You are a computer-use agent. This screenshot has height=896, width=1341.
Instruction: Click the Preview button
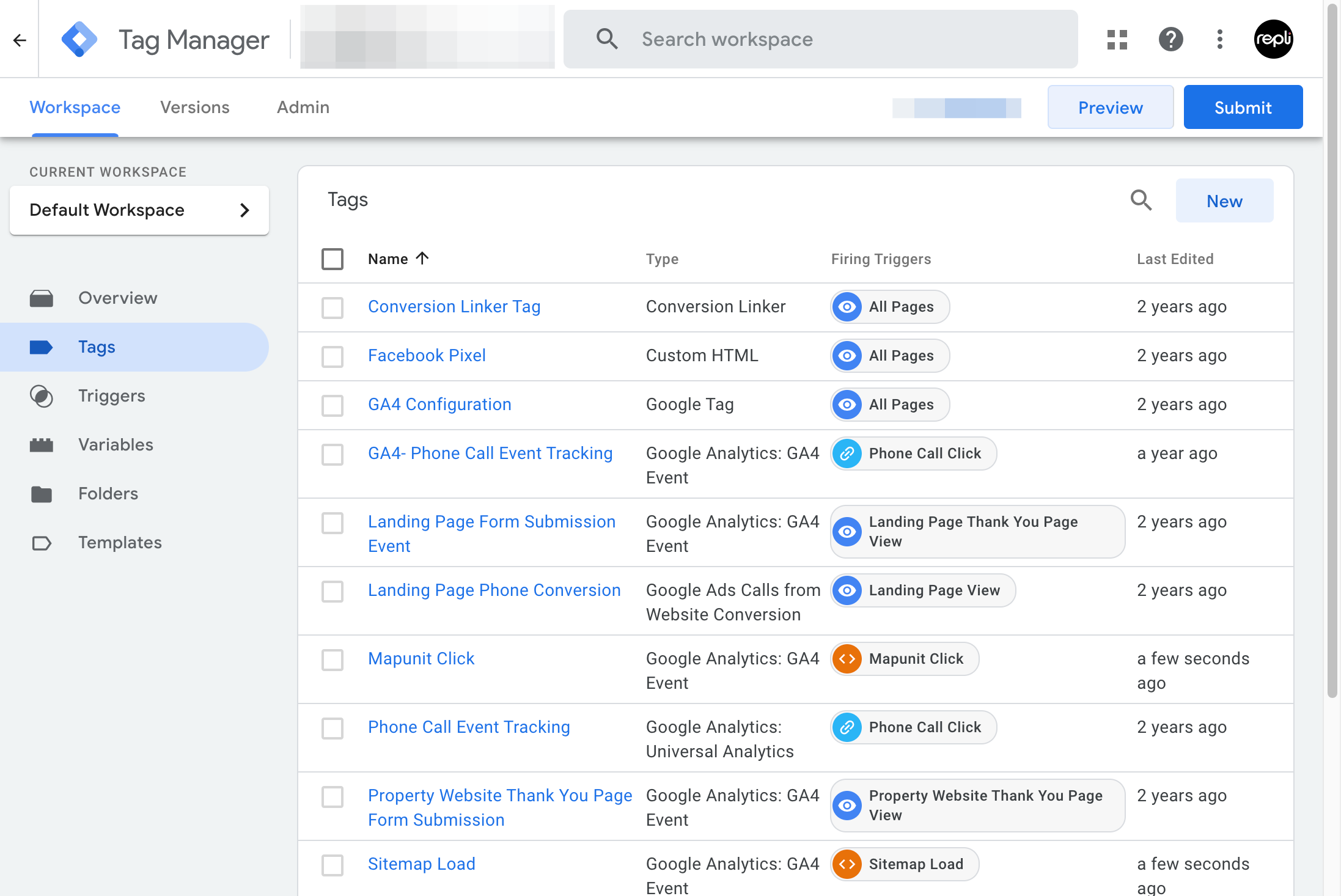(1111, 108)
